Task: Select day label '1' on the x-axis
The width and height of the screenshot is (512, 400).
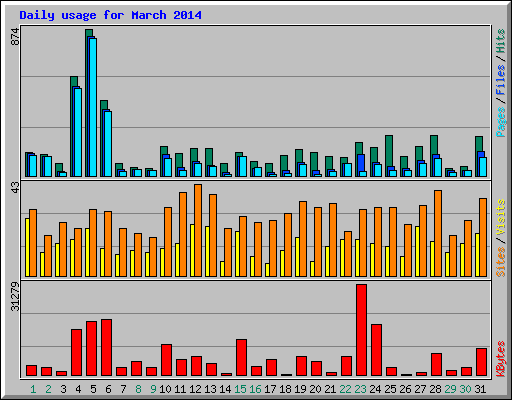Action: [33, 389]
